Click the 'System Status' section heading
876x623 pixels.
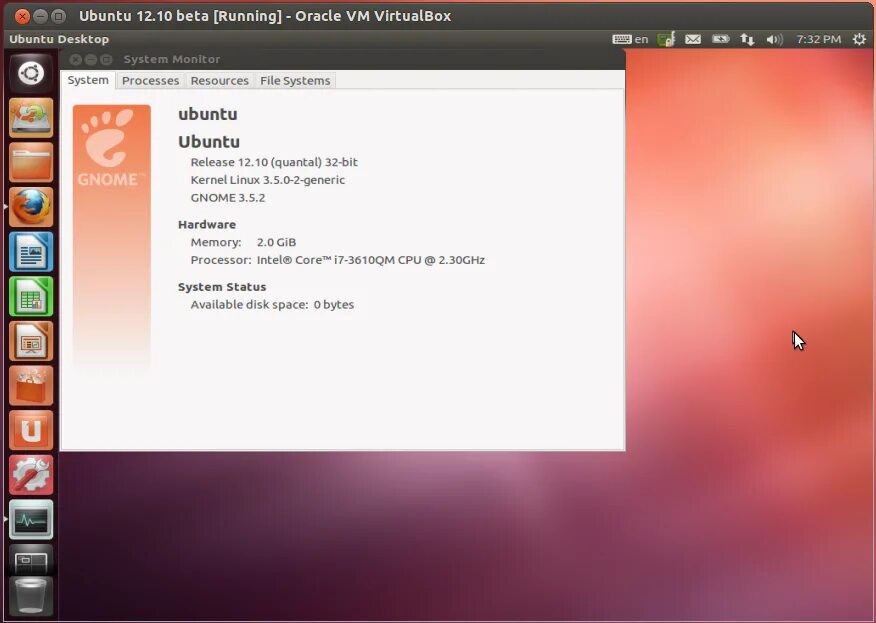222,287
